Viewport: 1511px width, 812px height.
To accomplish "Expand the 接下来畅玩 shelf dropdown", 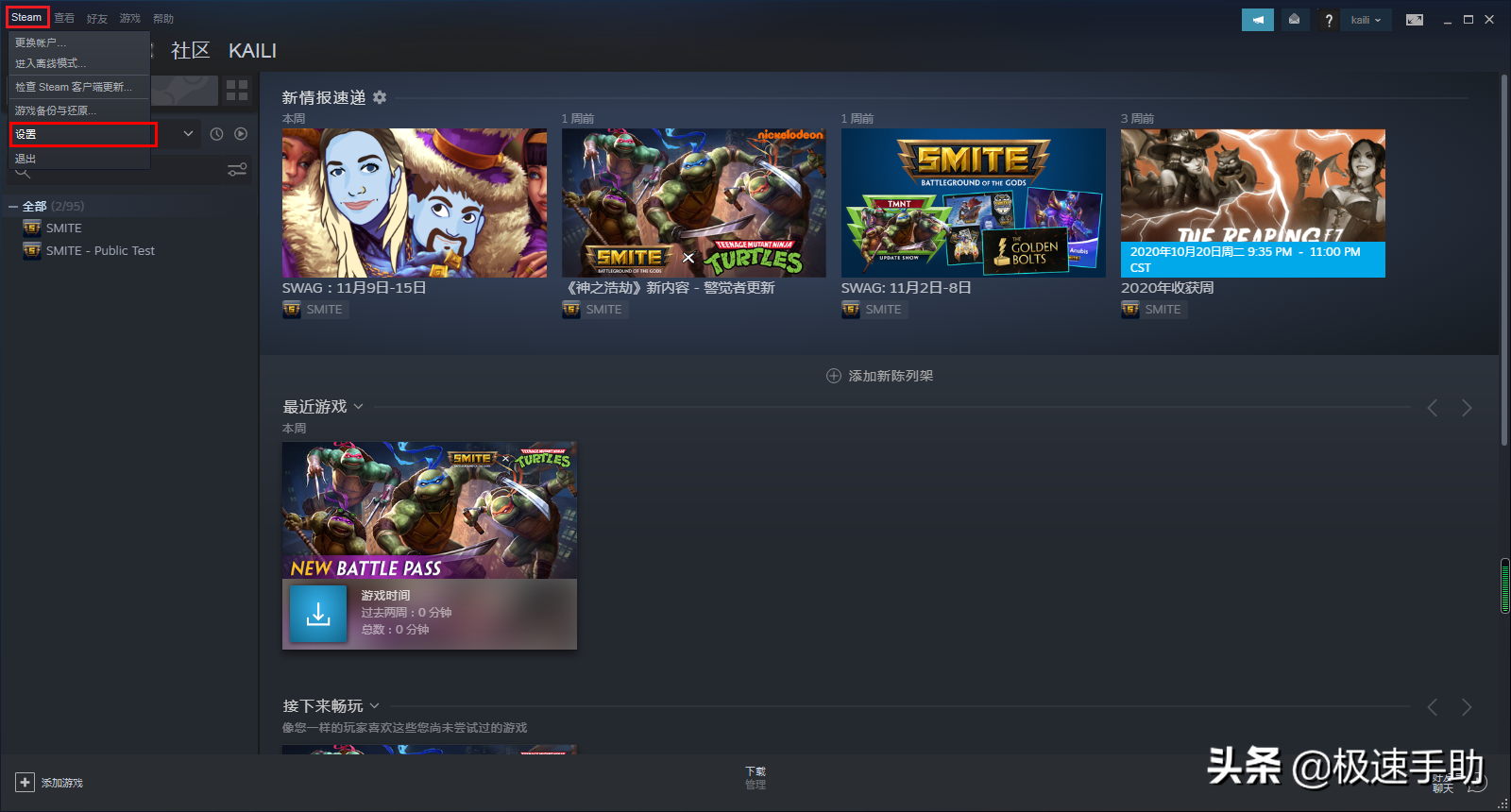I will pos(374,706).
